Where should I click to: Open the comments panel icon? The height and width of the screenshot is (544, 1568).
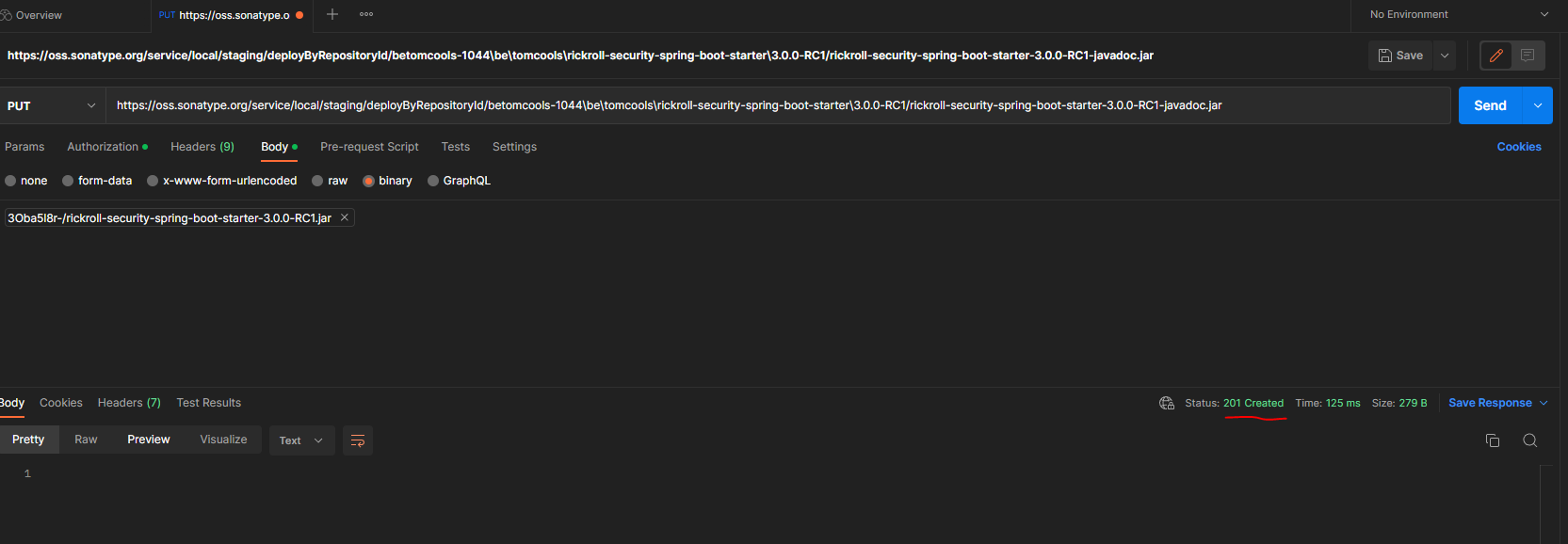coord(1526,56)
